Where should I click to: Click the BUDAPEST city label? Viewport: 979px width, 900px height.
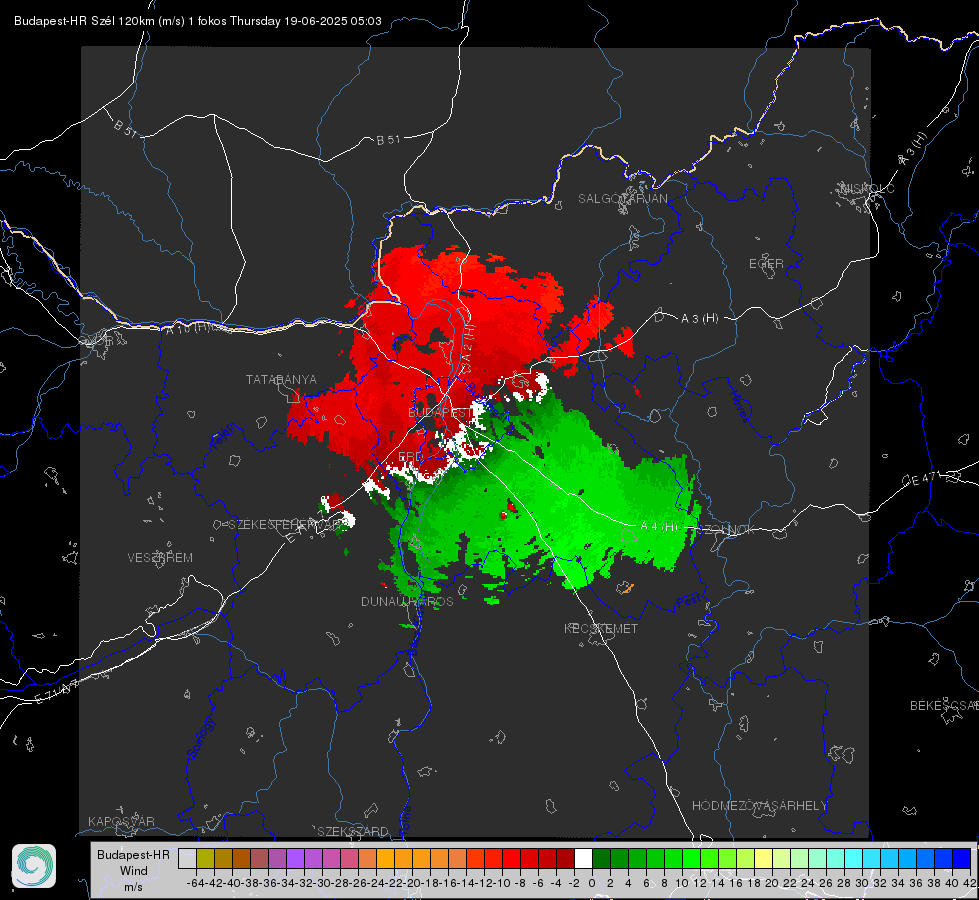click(x=440, y=413)
